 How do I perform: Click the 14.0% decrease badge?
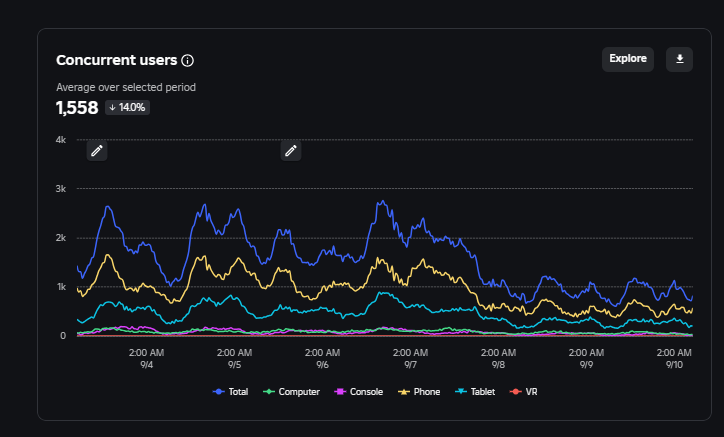[x=127, y=108]
